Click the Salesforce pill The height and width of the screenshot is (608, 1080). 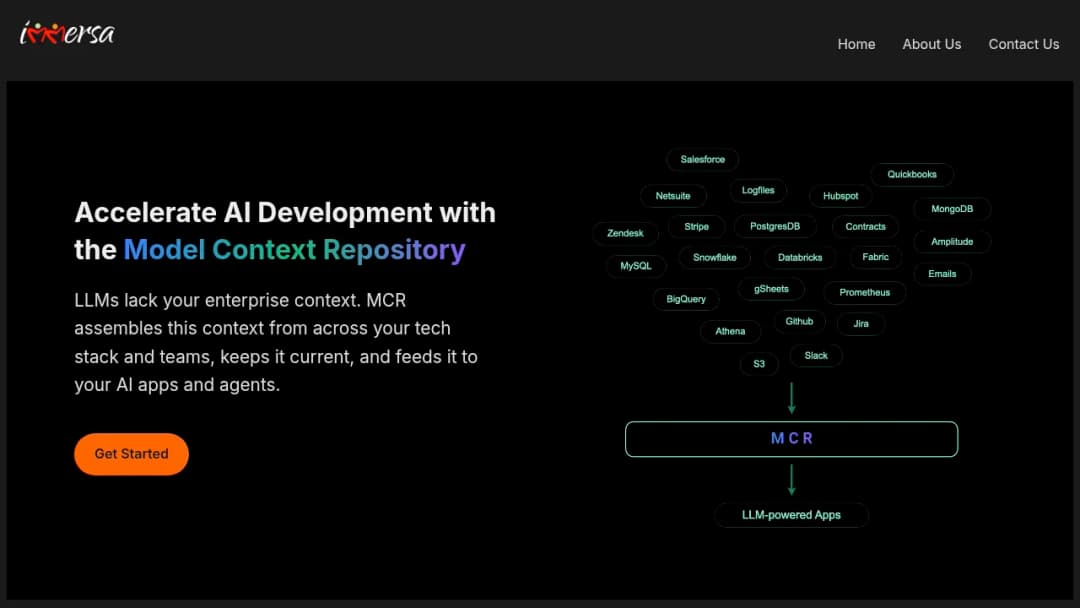tap(703, 159)
